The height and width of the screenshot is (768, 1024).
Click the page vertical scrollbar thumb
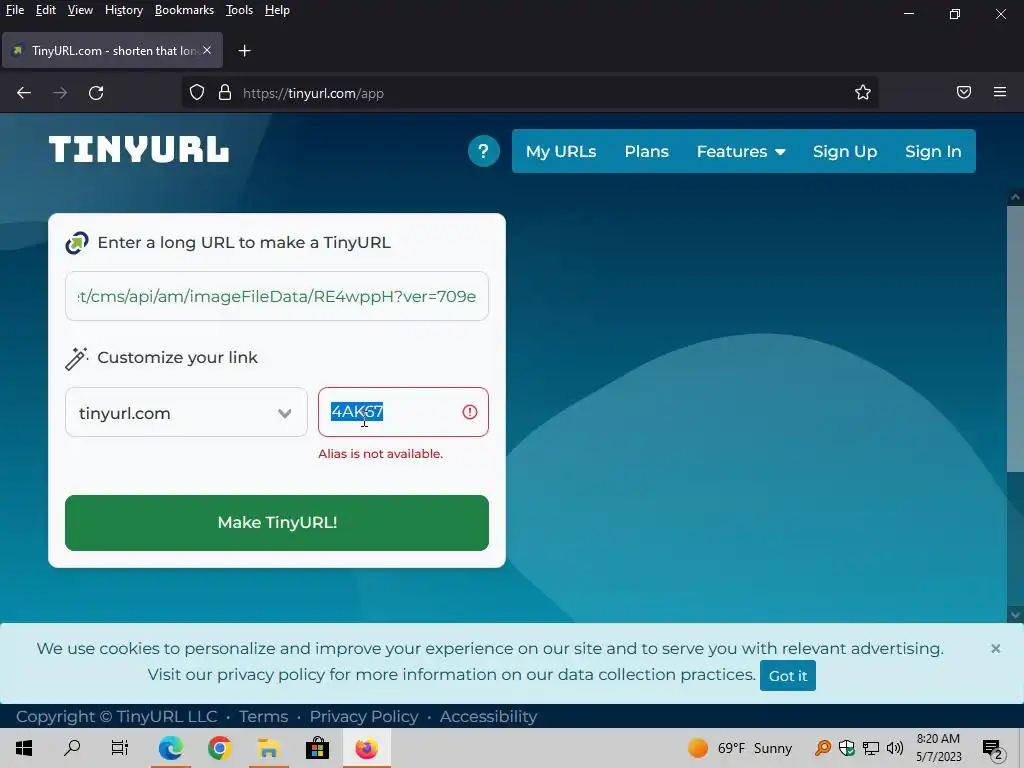(1016, 338)
